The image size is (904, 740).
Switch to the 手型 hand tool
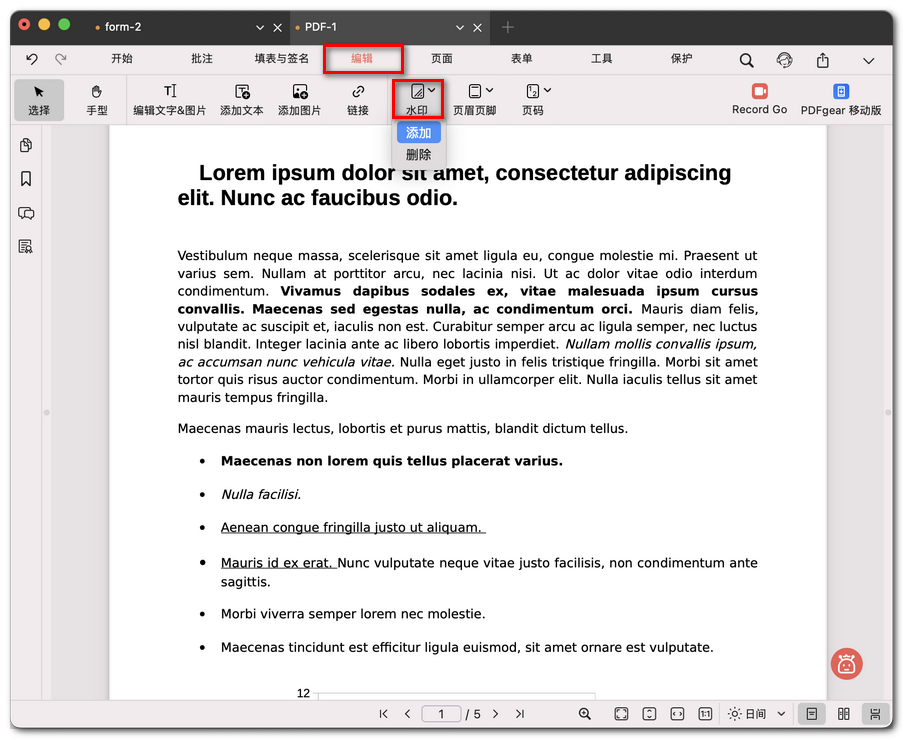96,100
